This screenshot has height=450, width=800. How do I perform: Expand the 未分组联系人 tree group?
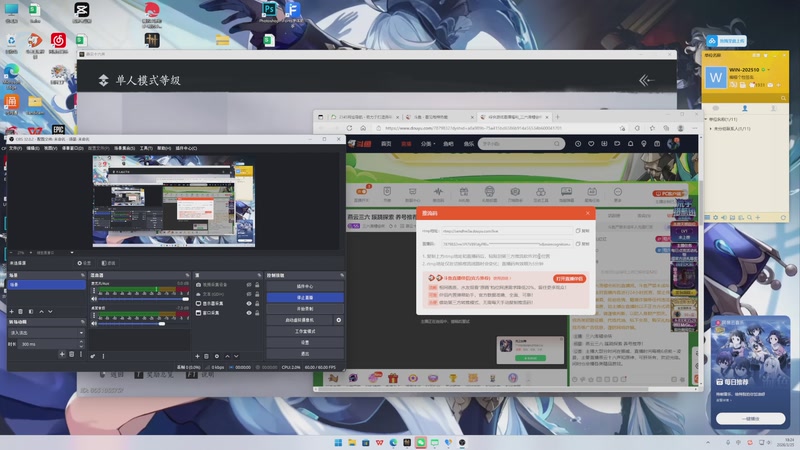tap(710, 129)
